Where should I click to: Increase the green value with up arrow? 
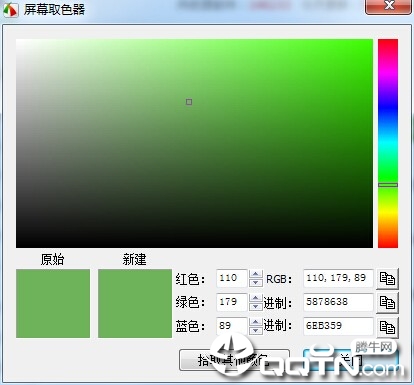[256, 298]
